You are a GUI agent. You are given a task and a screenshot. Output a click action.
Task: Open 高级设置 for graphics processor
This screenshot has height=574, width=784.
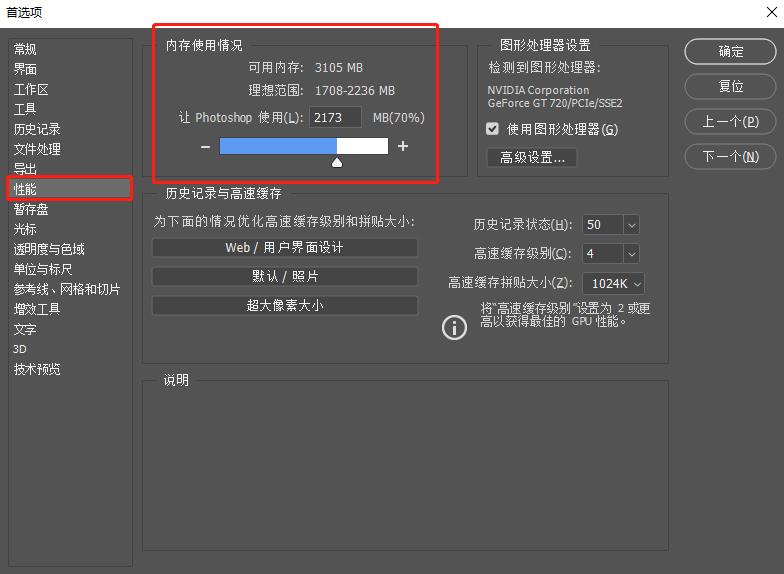[x=532, y=157]
